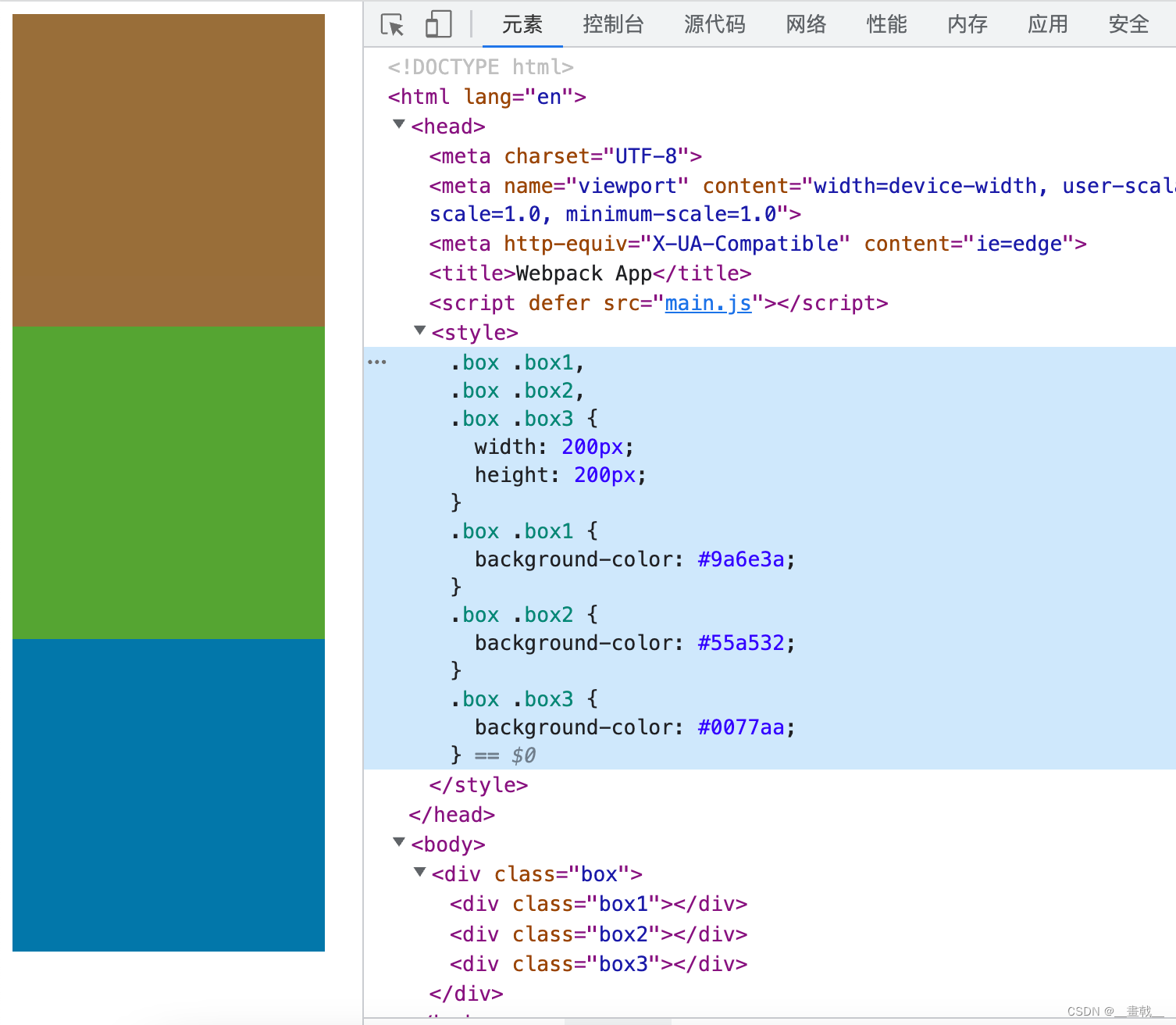Click the brown box1 square on the page
The width and height of the screenshot is (1176, 1025).
[169, 170]
